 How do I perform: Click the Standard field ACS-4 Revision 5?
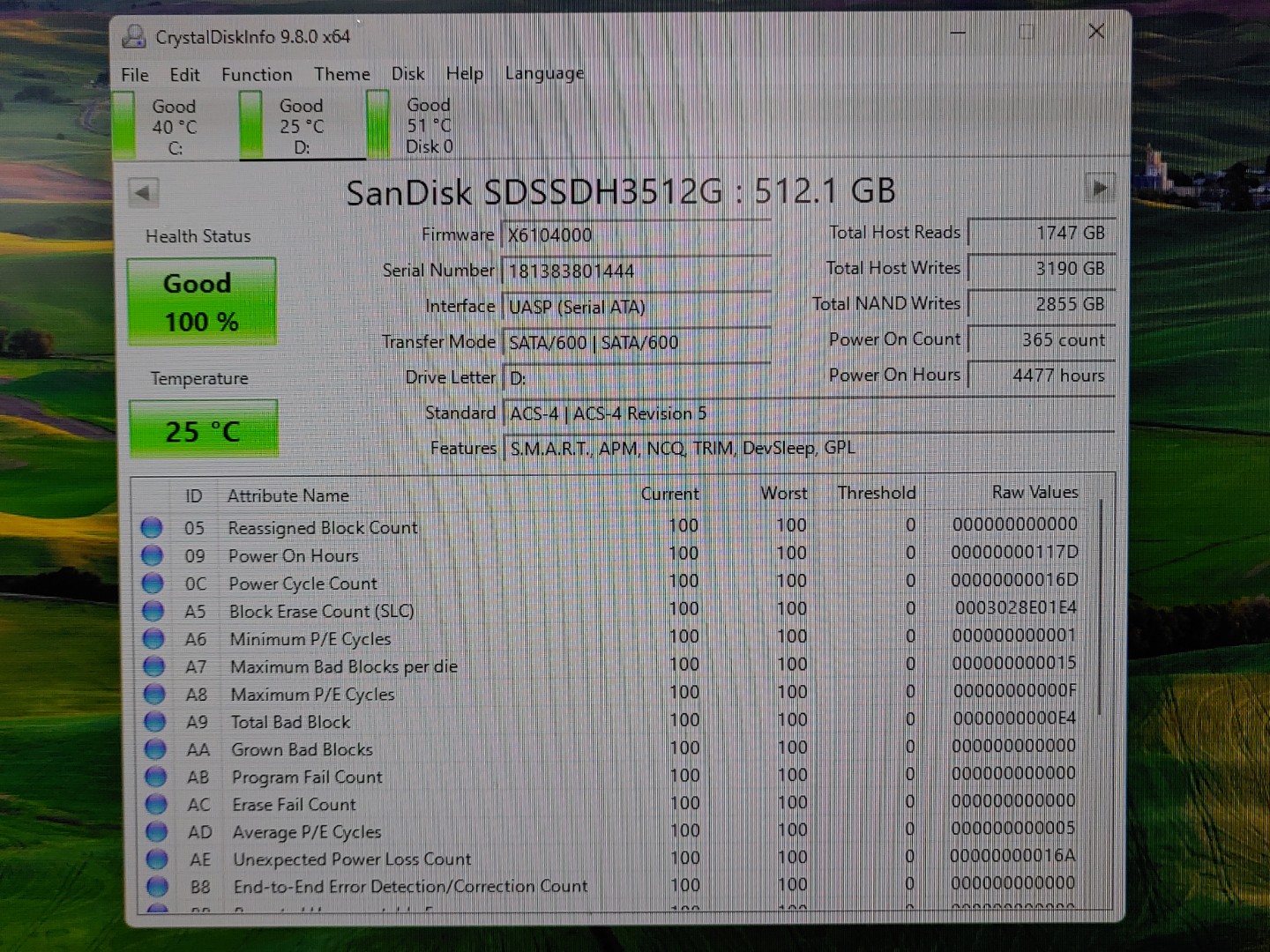point(809,413)
